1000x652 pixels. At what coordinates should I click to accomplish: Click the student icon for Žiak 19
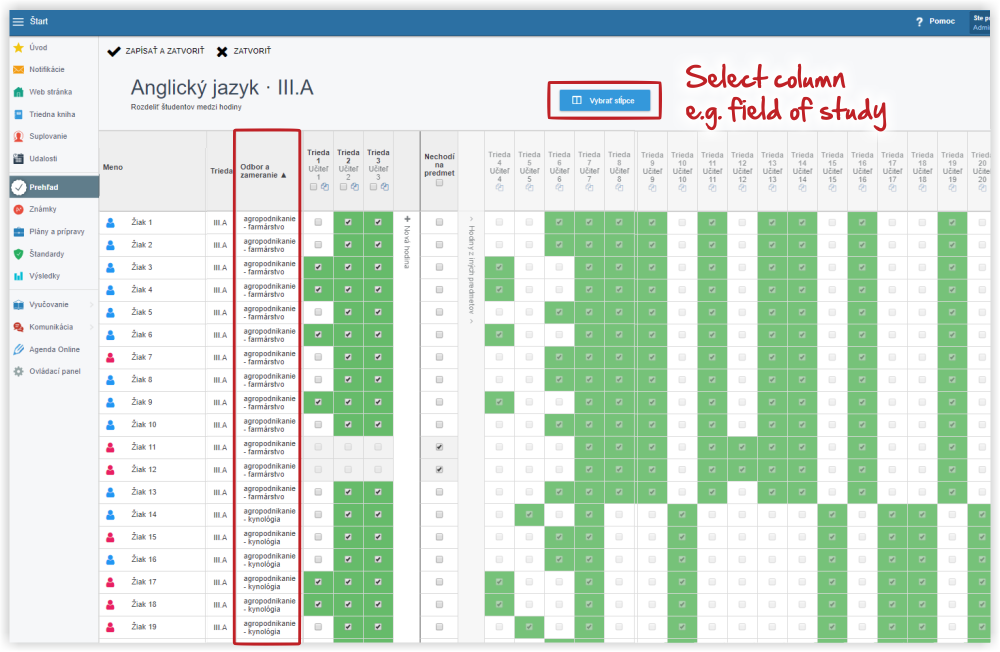point(110,627)
